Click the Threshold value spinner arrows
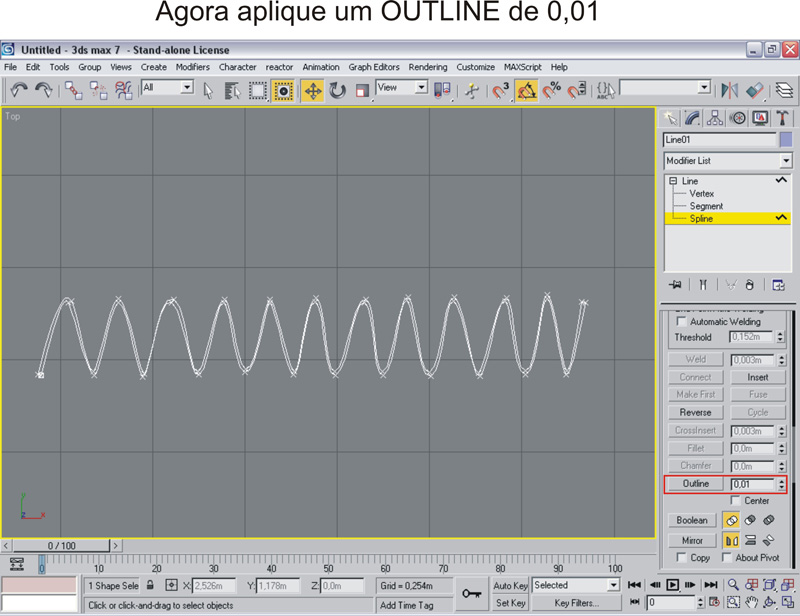The width and height of the screenshot is (800, 616). [x=780, y=337]
